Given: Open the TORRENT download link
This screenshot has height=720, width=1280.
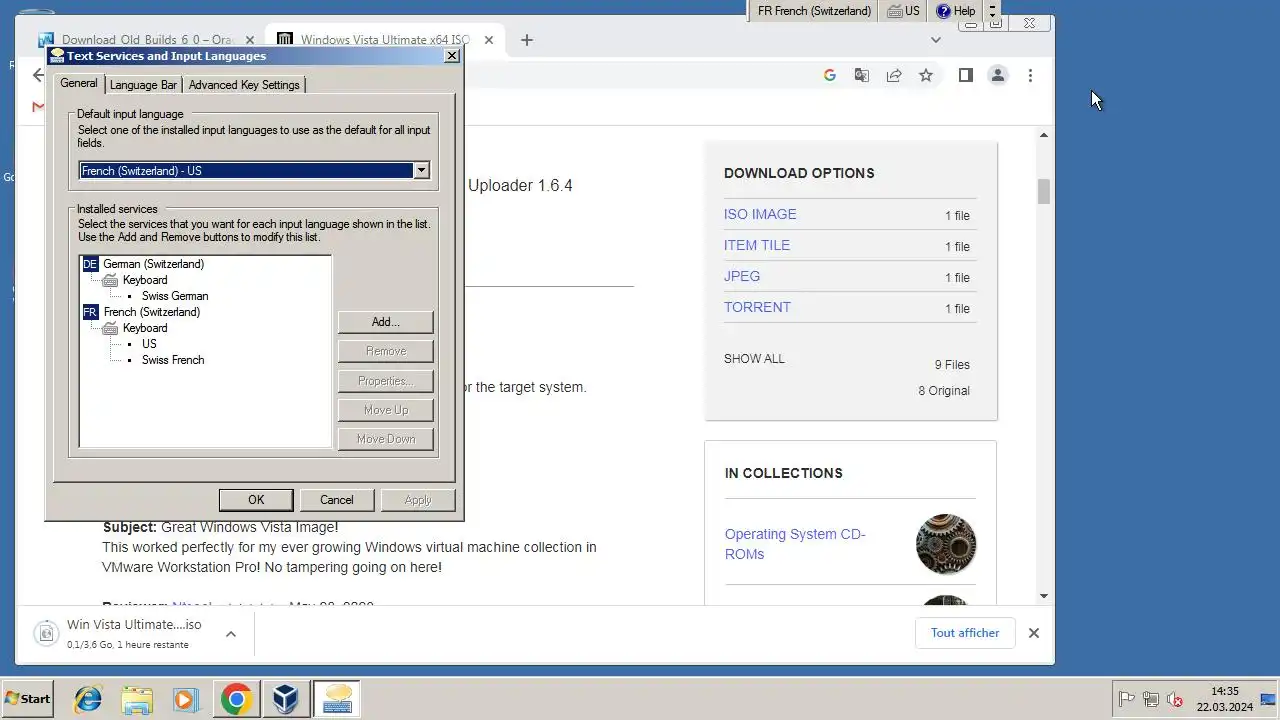Looking at the screenshot, I should tap(757, 307).
